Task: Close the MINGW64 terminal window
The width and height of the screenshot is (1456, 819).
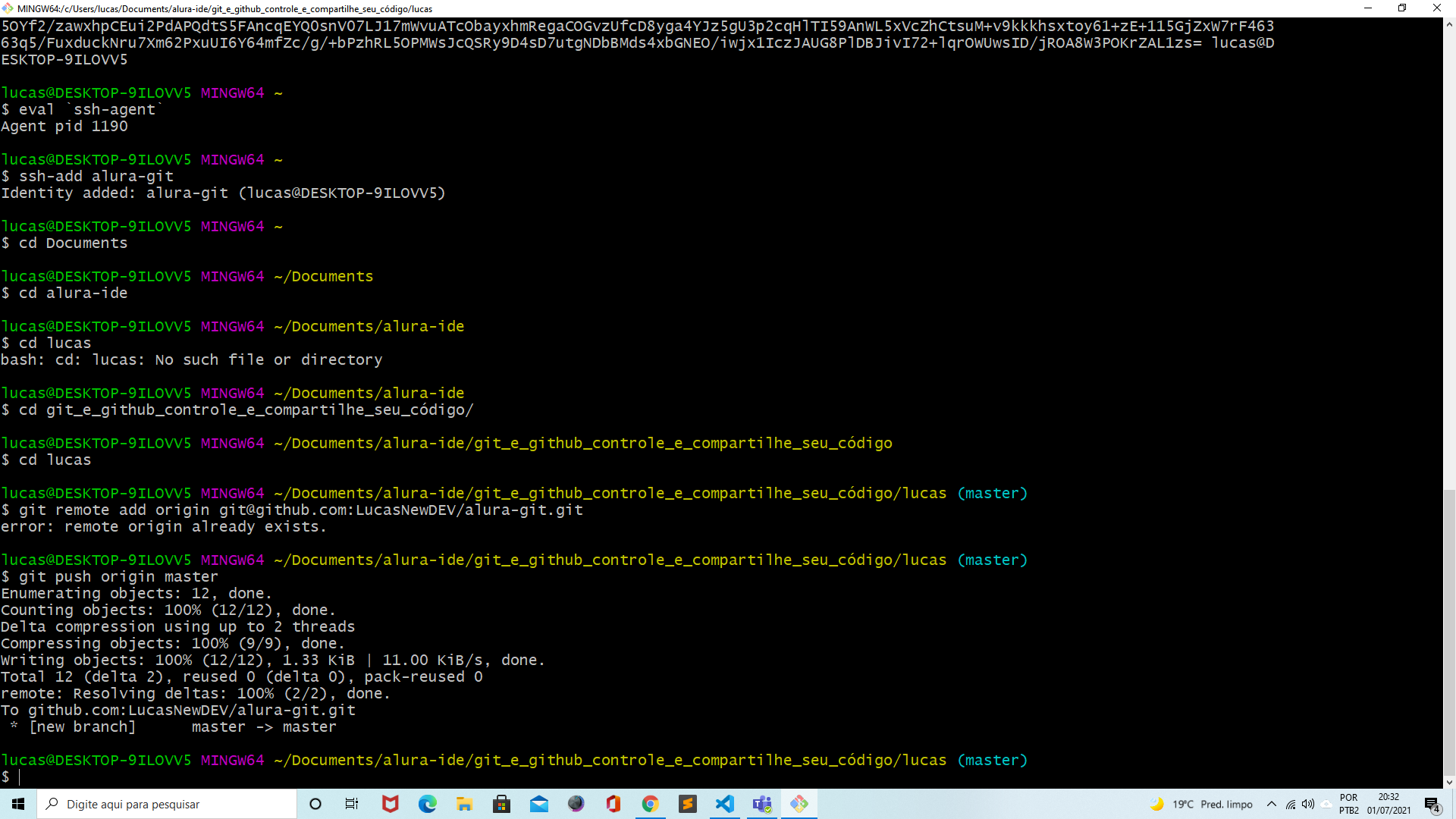Action: pos(1437,8)
